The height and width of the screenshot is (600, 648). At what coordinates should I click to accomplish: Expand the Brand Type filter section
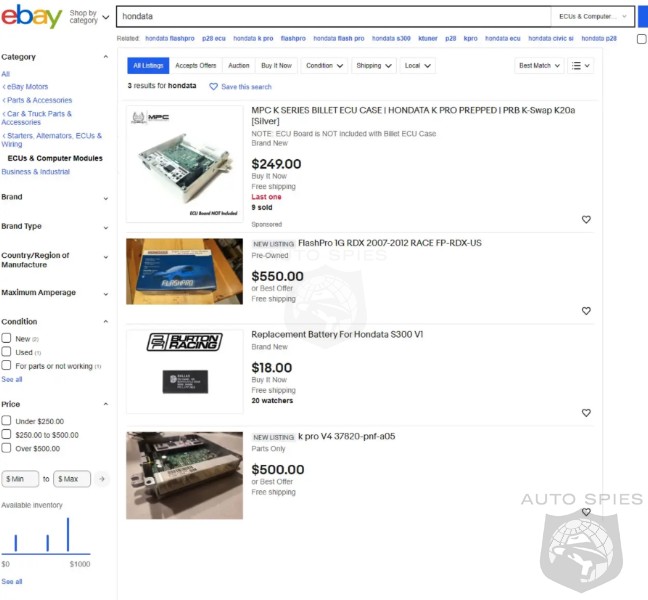coord(106,228)
